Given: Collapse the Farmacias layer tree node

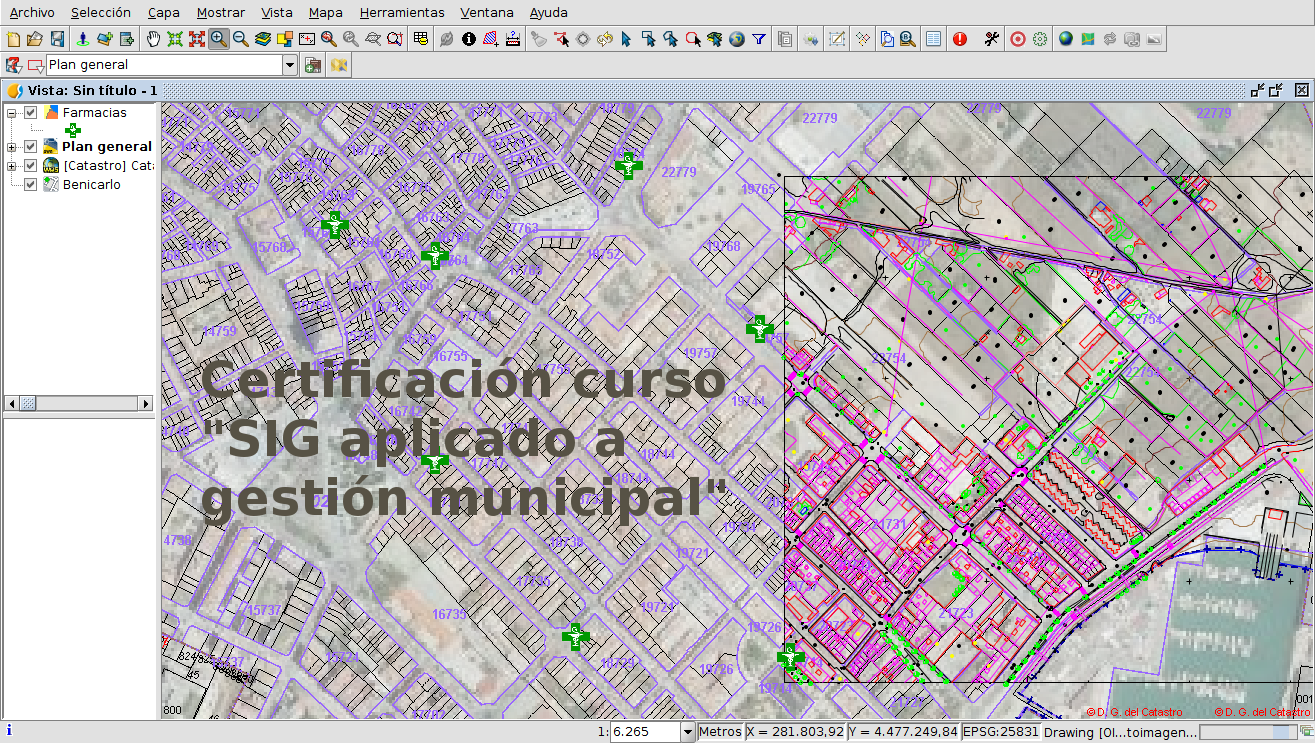Looking at the screenshot, I should click(x=12, y=113).
